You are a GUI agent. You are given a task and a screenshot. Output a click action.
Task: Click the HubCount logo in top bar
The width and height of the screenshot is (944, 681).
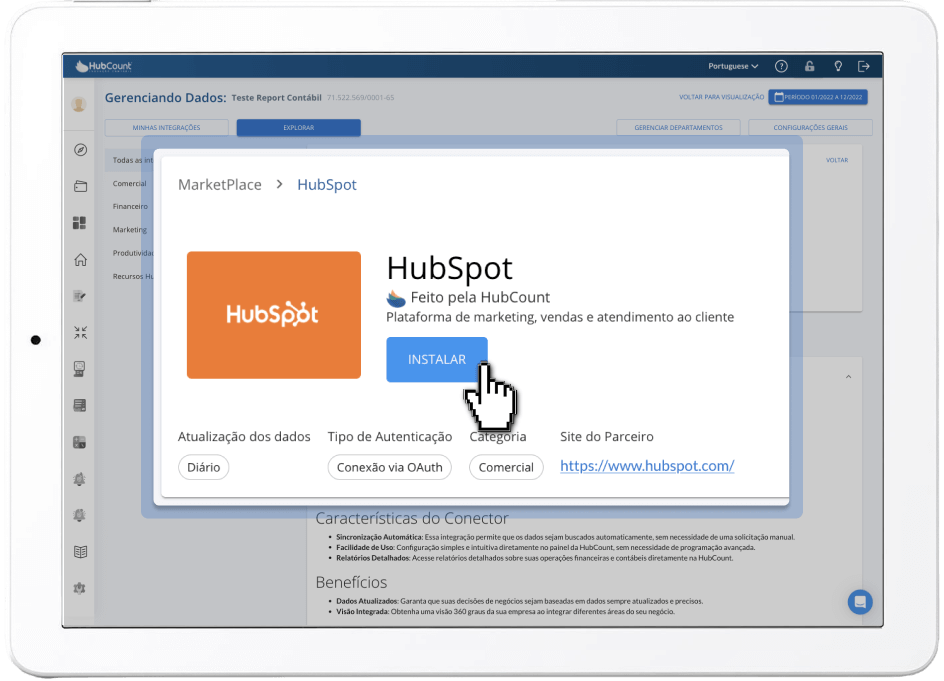pos(104,66)
